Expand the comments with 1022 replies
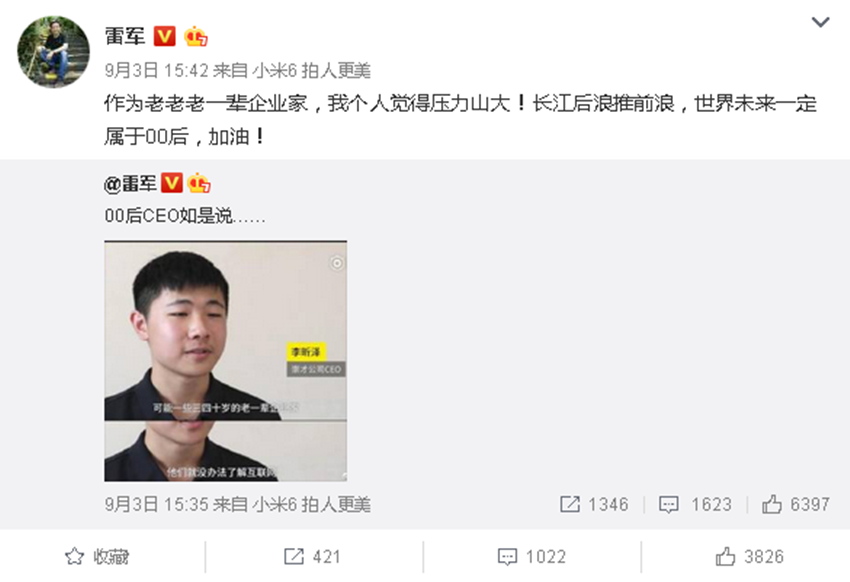Viewport: 850px width, 582px height. click(532, 557)
